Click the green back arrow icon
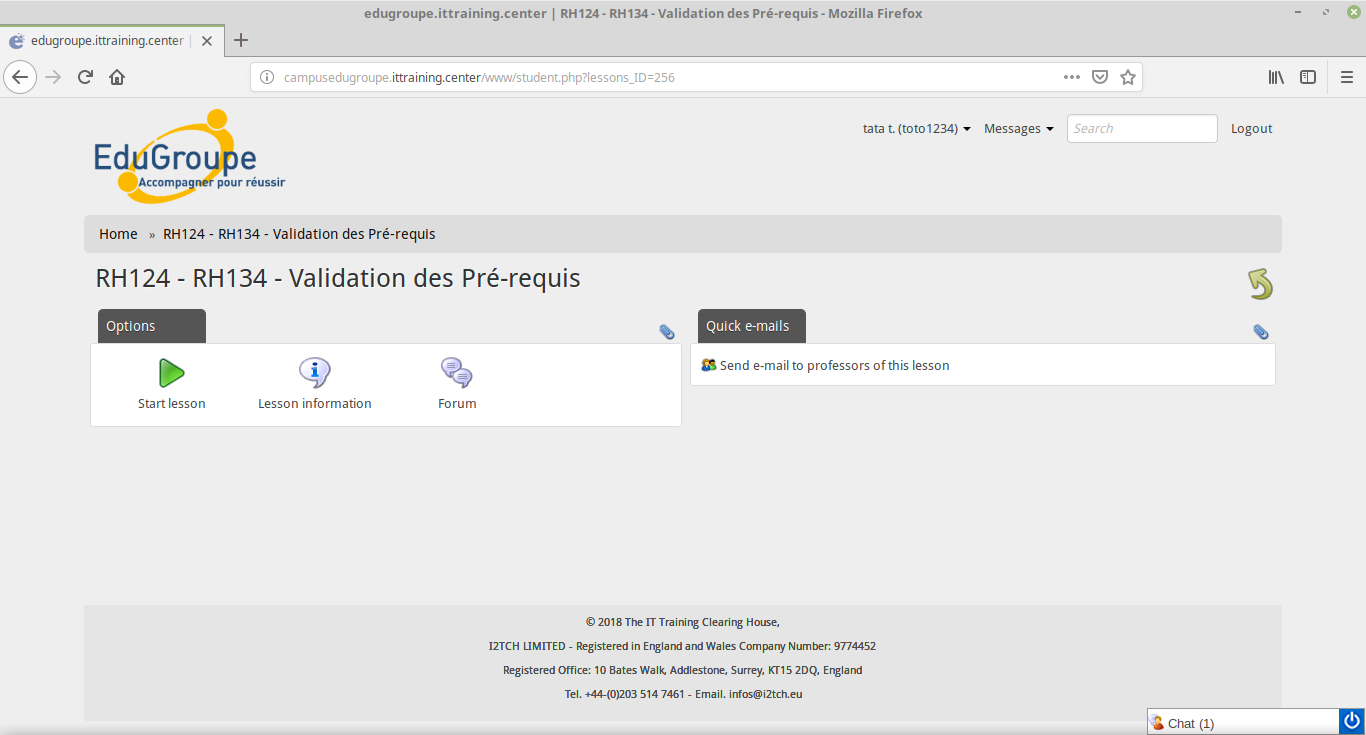1366x735 pixels. (x=1260, y=284)
